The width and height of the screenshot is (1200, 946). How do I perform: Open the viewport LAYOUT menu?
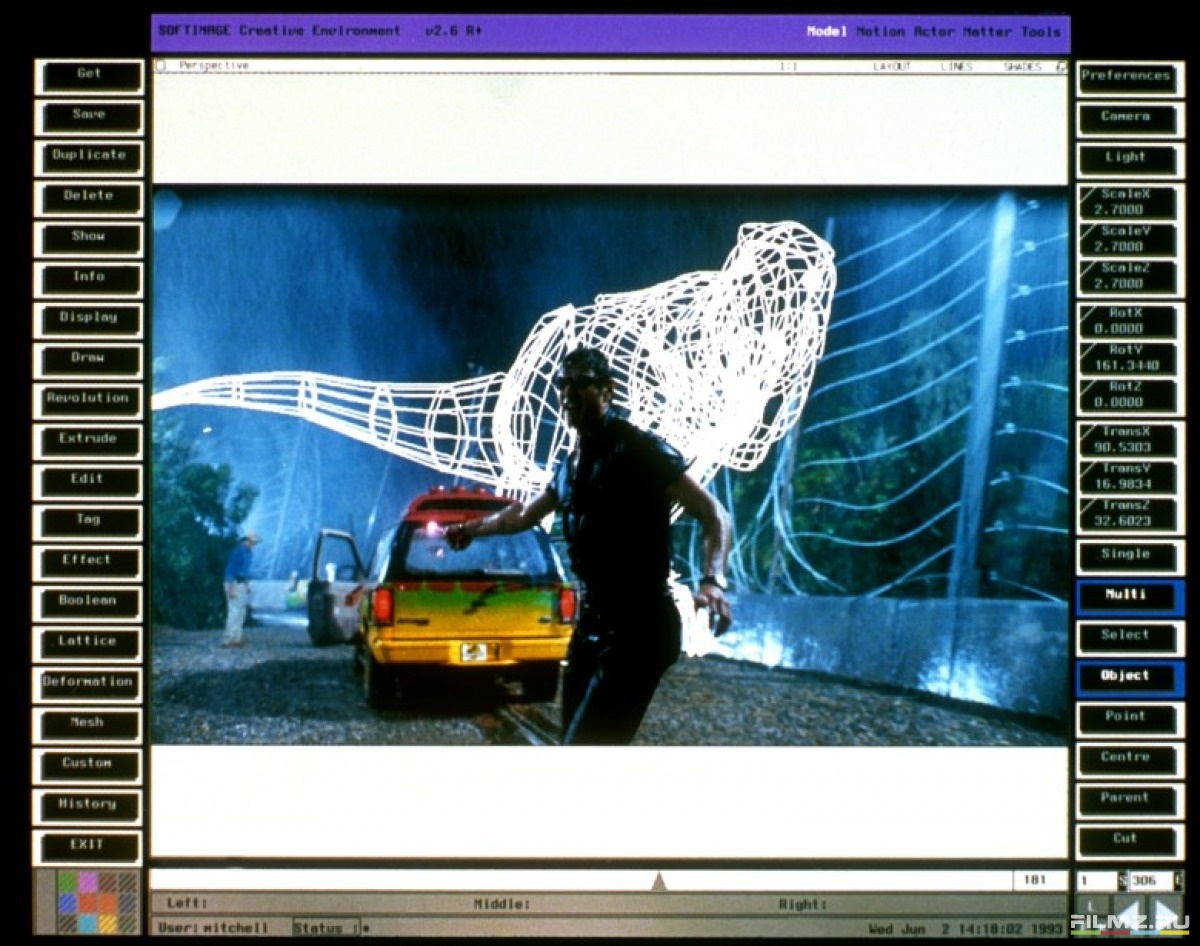[892, 67]
